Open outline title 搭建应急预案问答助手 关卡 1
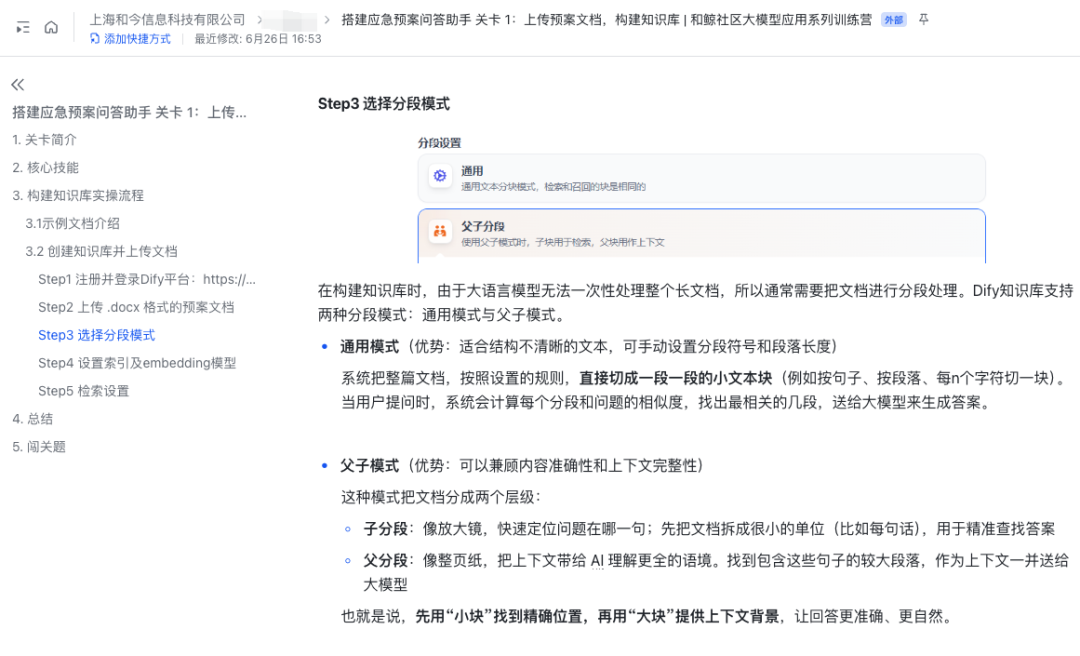1080x656 pixels. 129,112
